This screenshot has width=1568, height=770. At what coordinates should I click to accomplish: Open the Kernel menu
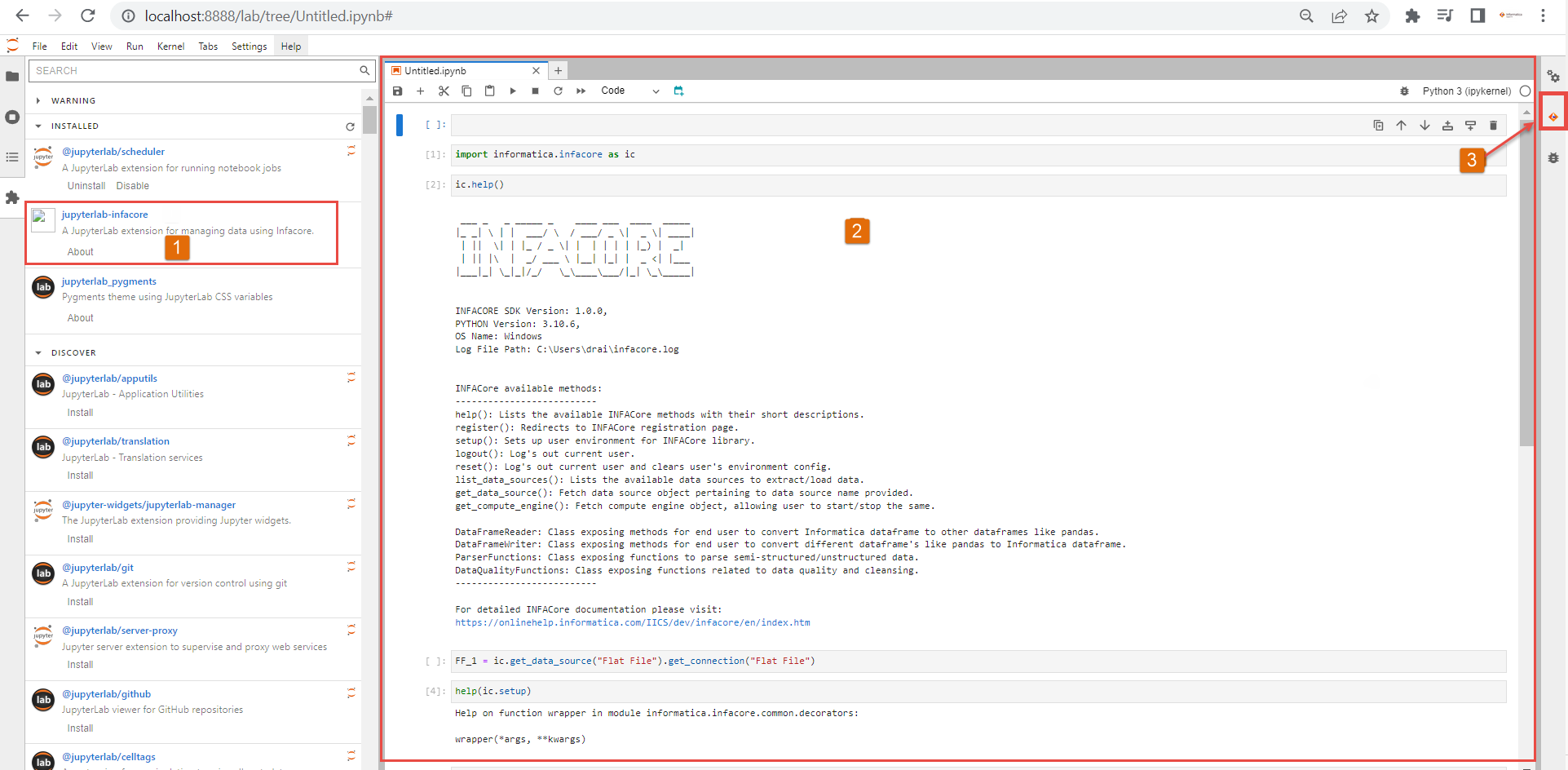click(x=170, y=46)
